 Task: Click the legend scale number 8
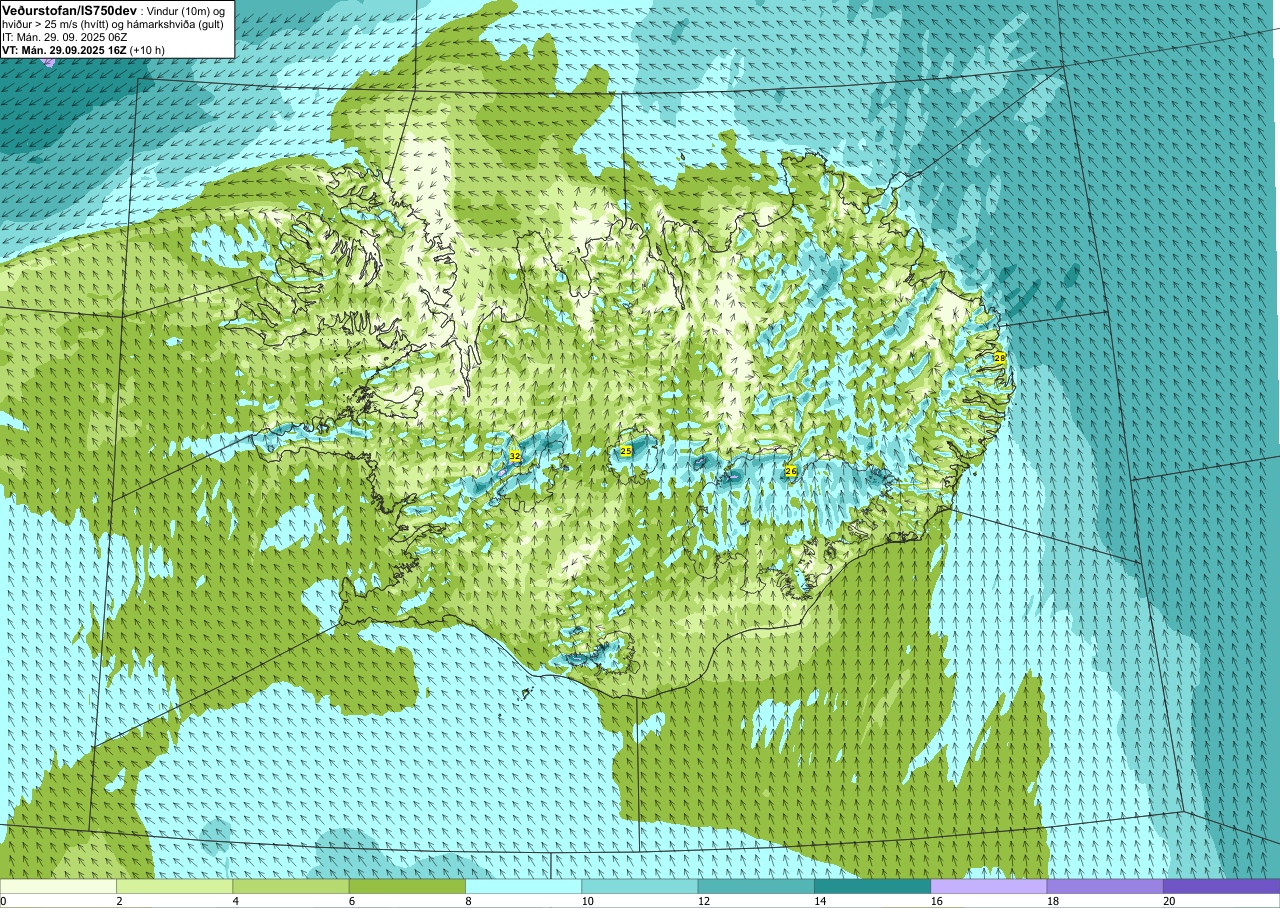coord(468,901)
